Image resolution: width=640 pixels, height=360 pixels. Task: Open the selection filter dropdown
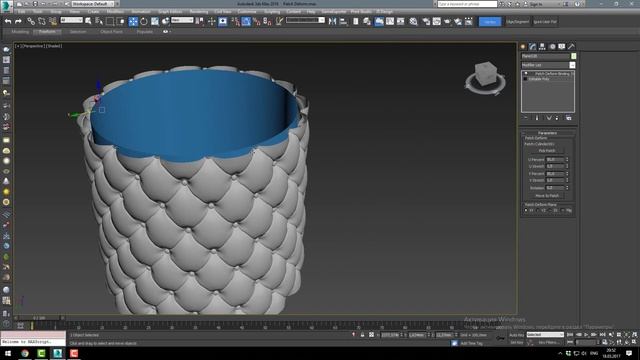coord(71,20)
